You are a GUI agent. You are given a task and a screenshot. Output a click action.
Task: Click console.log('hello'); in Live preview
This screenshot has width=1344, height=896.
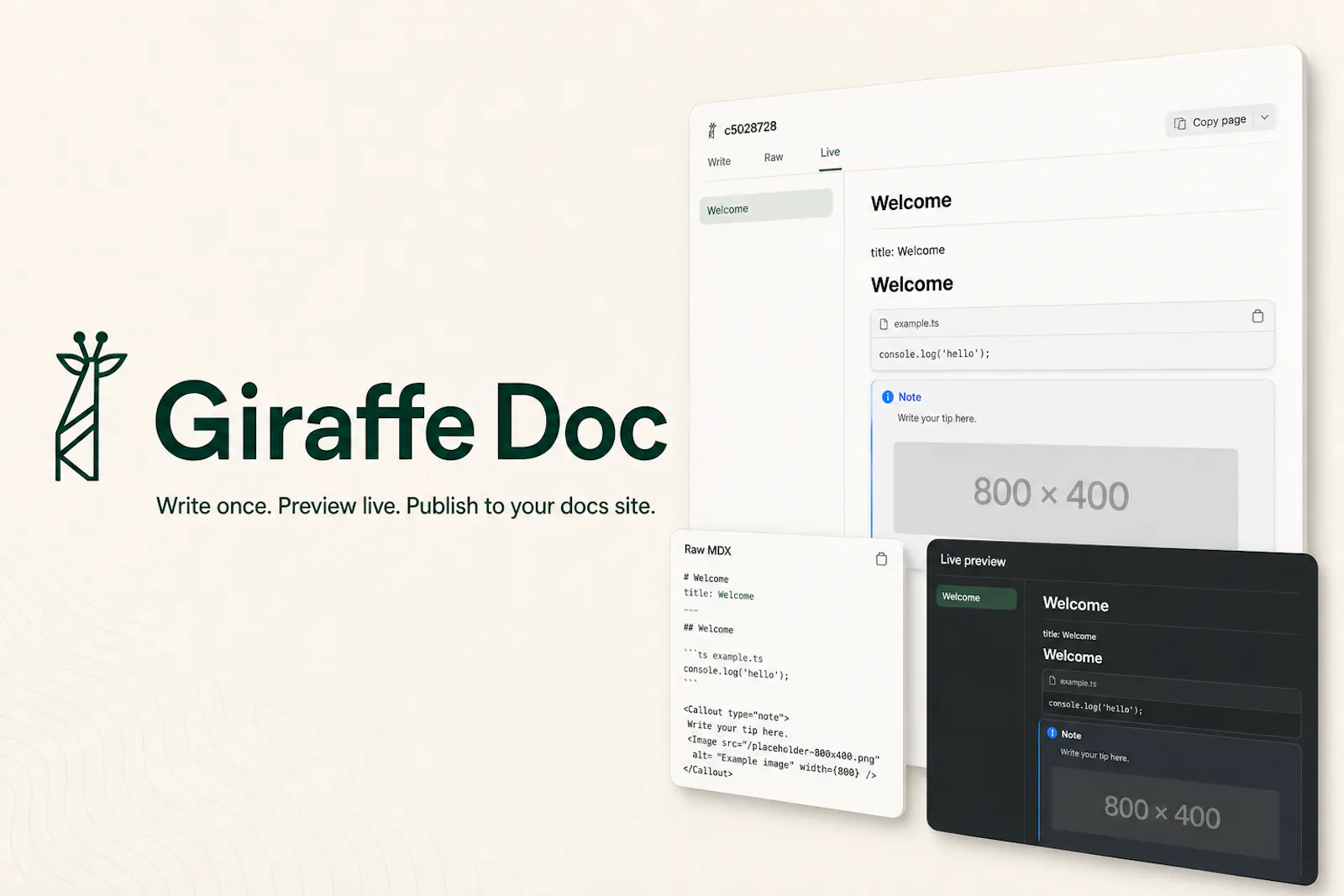coord(1095,706)
